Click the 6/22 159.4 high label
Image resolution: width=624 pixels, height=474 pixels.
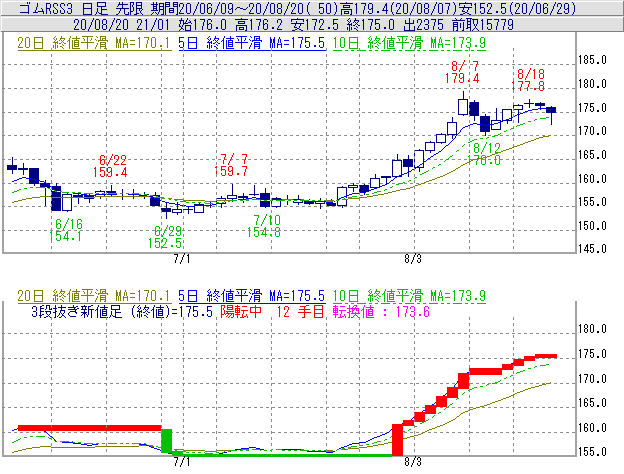point(110,166)
